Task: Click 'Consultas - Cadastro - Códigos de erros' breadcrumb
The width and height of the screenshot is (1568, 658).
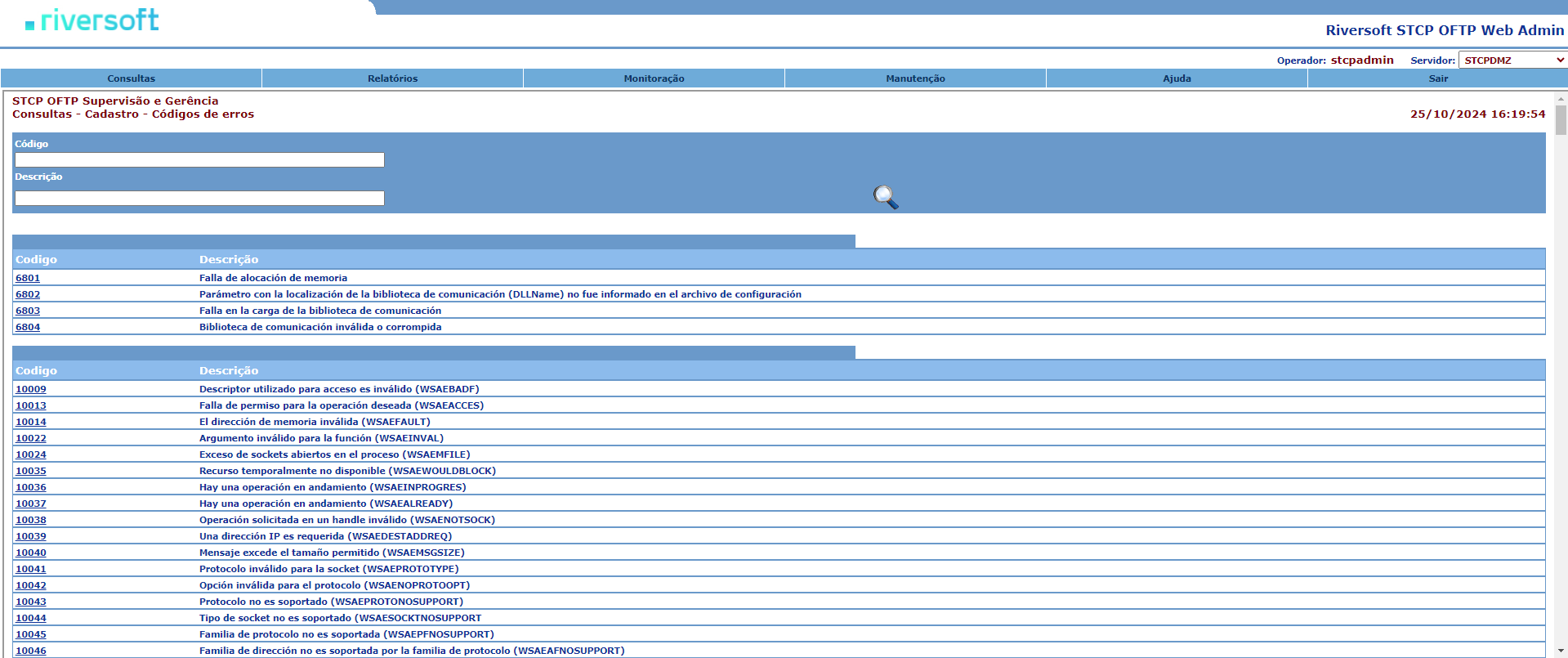Action: click(x=133, y=114)
